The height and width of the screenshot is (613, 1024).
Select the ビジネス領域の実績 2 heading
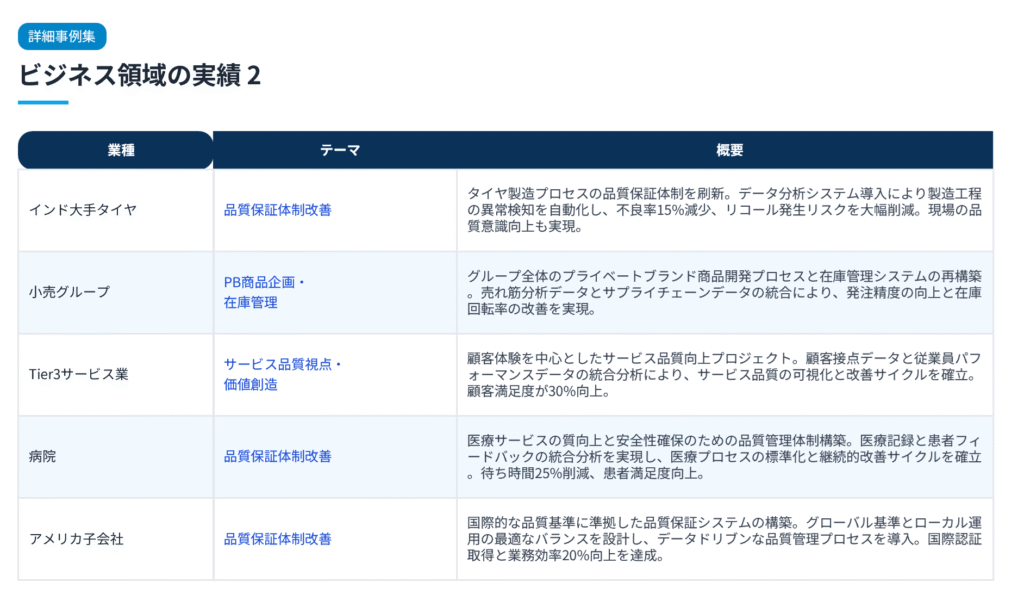coord(139,76)
